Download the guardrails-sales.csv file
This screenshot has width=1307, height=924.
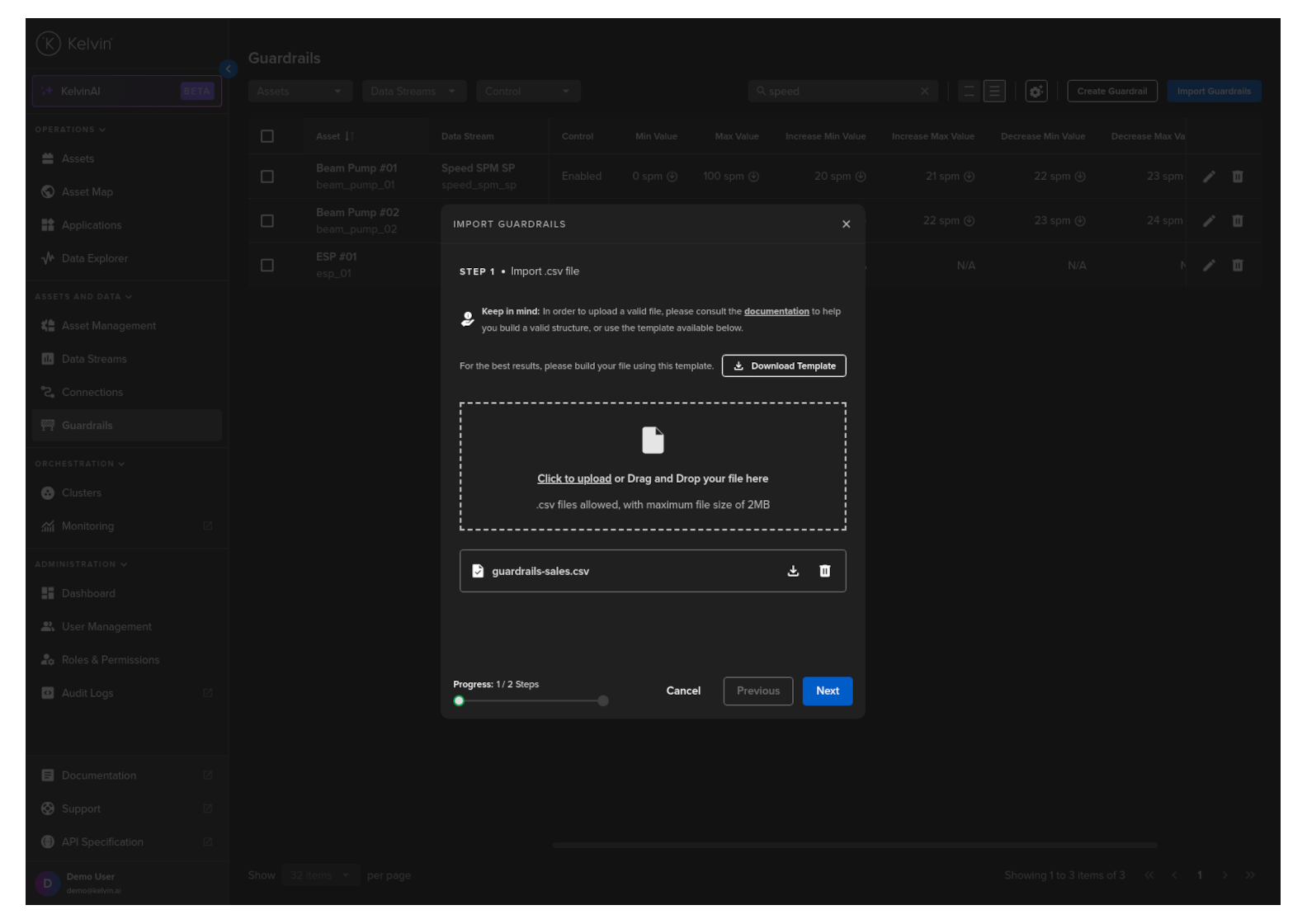point(793,571)
